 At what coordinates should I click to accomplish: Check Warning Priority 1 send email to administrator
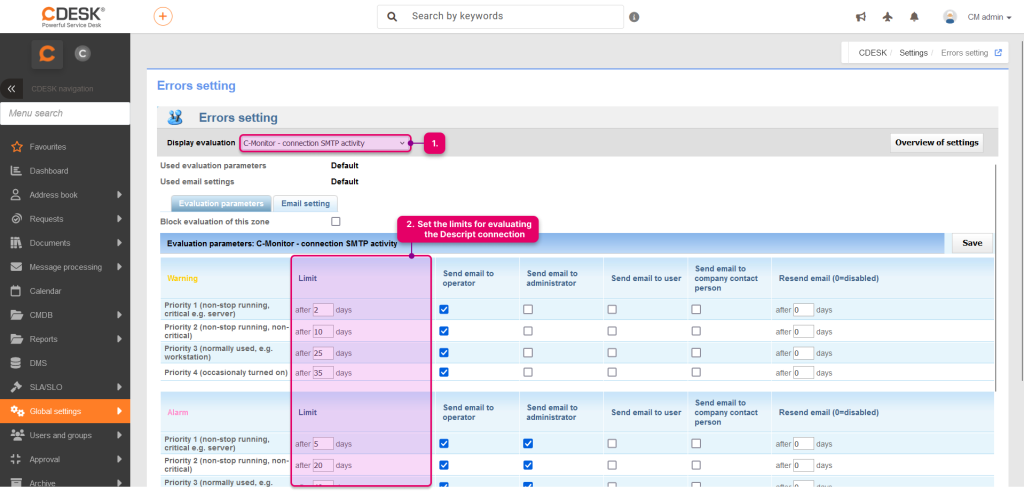click(x=528, y=309)
